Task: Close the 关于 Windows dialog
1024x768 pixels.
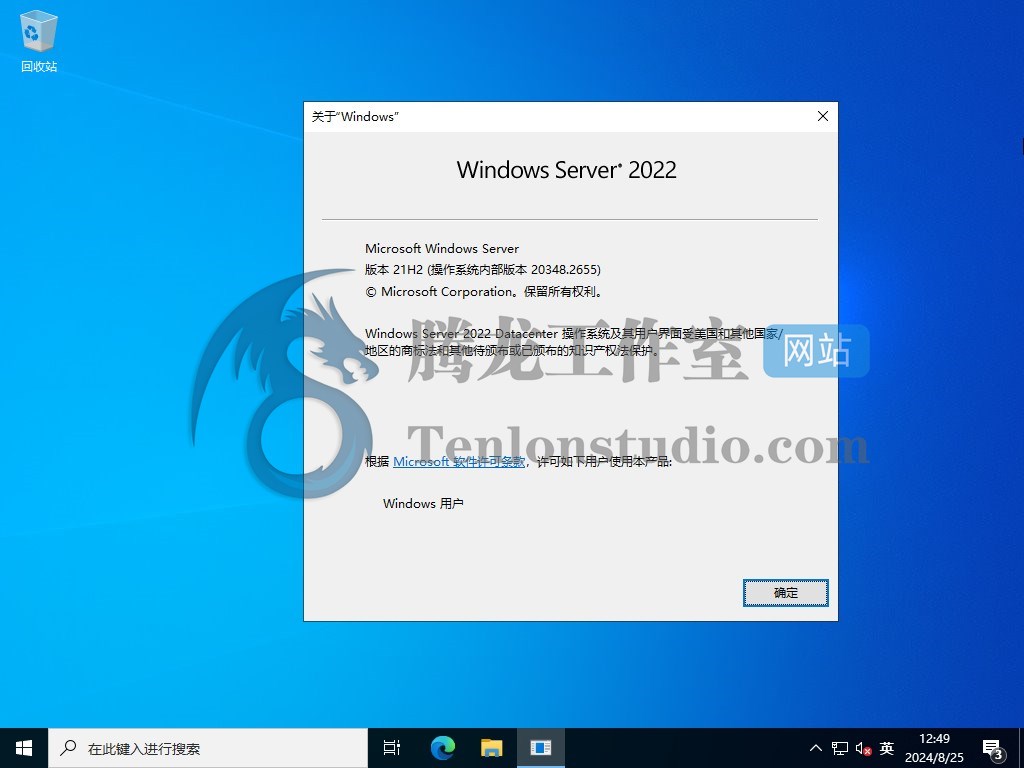Action: (x=823, y=116)
